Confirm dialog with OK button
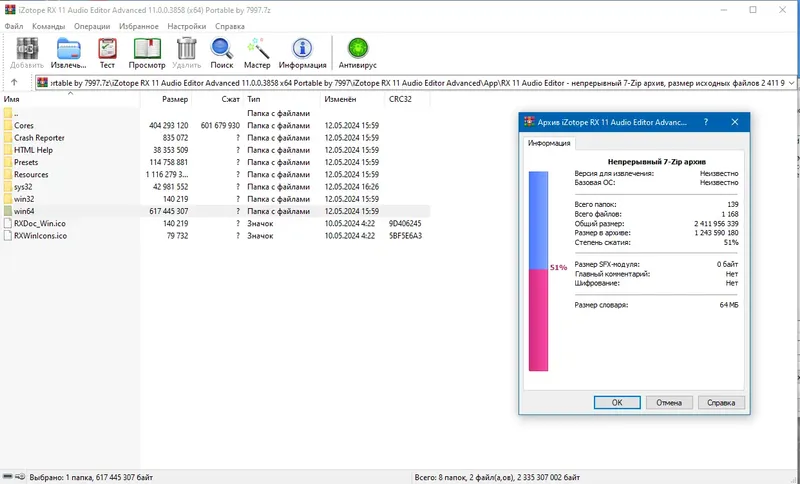 (617, 402)
